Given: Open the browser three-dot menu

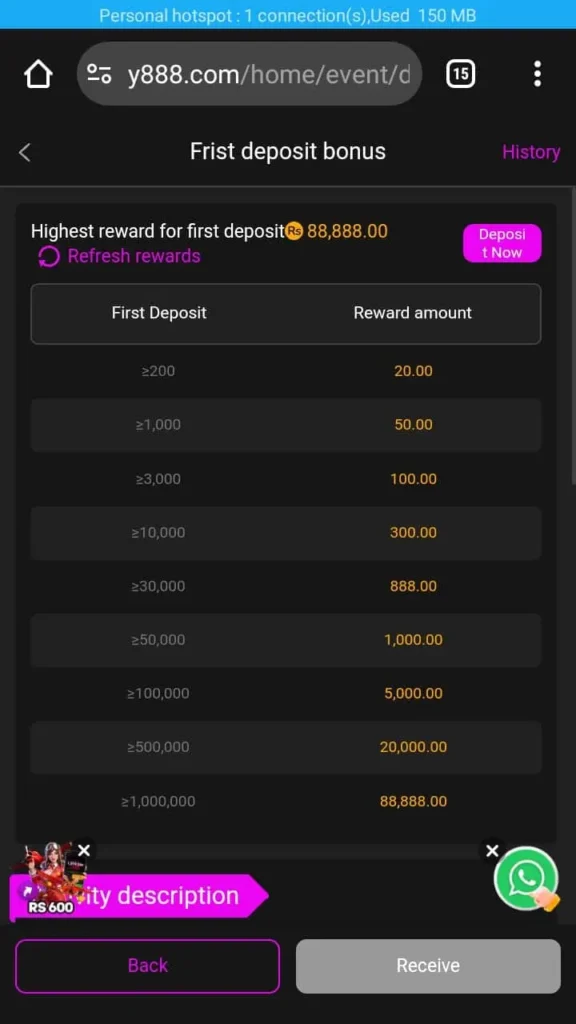Looking at the screenshot, I should [x=538, y=73].
